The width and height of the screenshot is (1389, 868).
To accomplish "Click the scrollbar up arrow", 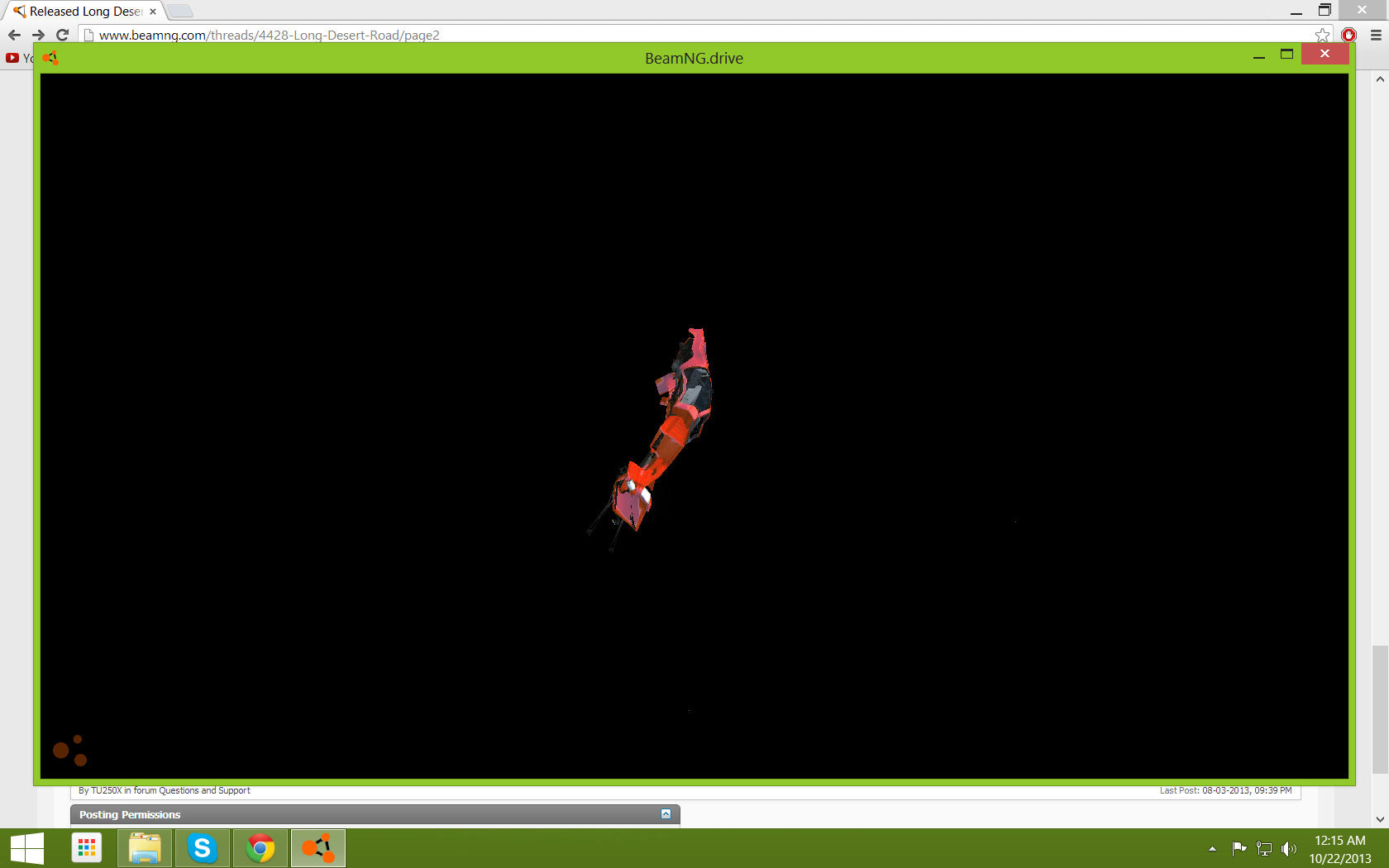I will [x=1380, y=79].
